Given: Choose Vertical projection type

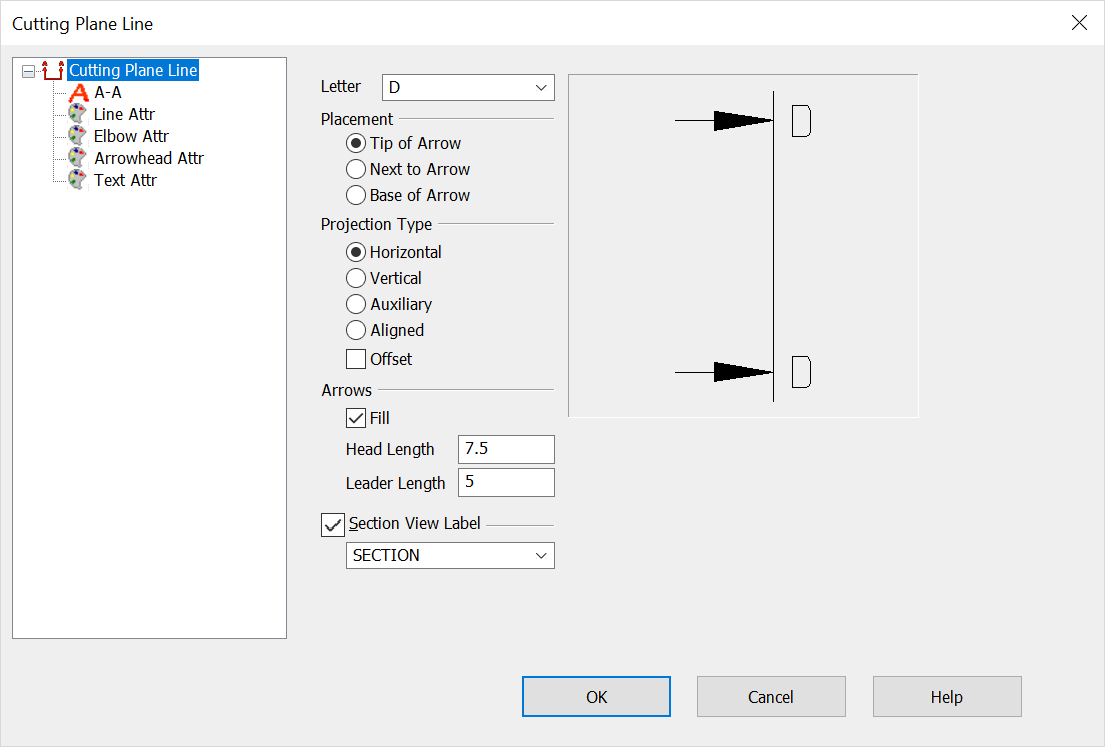Looking at the screenshot, I should point(355,278).
